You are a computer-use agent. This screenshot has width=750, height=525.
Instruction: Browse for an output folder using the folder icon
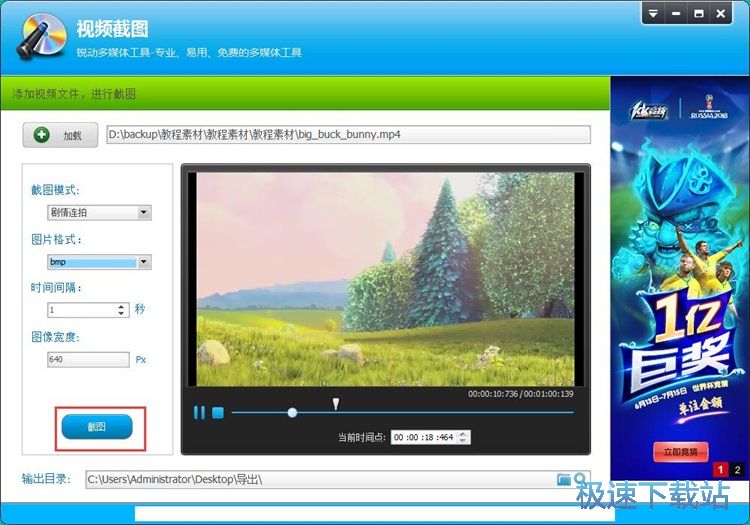coord(564,479)
